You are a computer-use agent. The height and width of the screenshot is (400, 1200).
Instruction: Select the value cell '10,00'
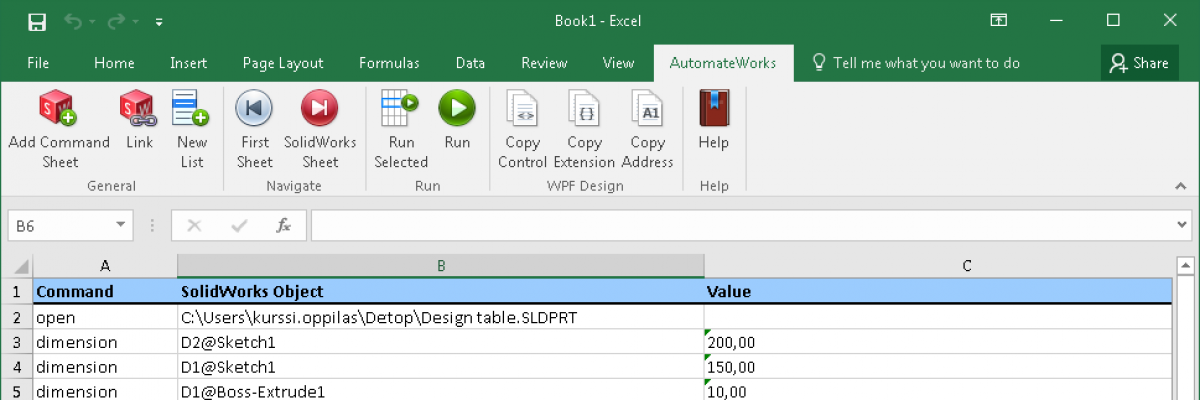coord(937,391)
